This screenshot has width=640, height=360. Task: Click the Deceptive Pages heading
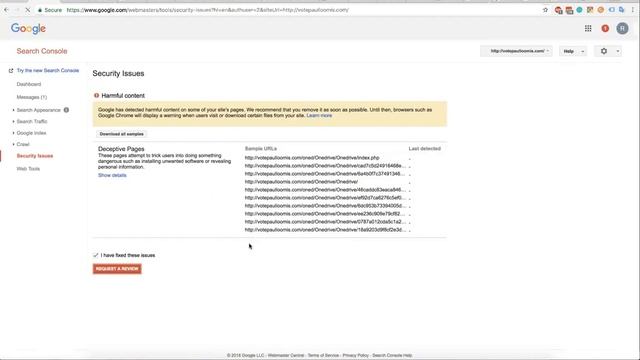[x=121, y=149]
